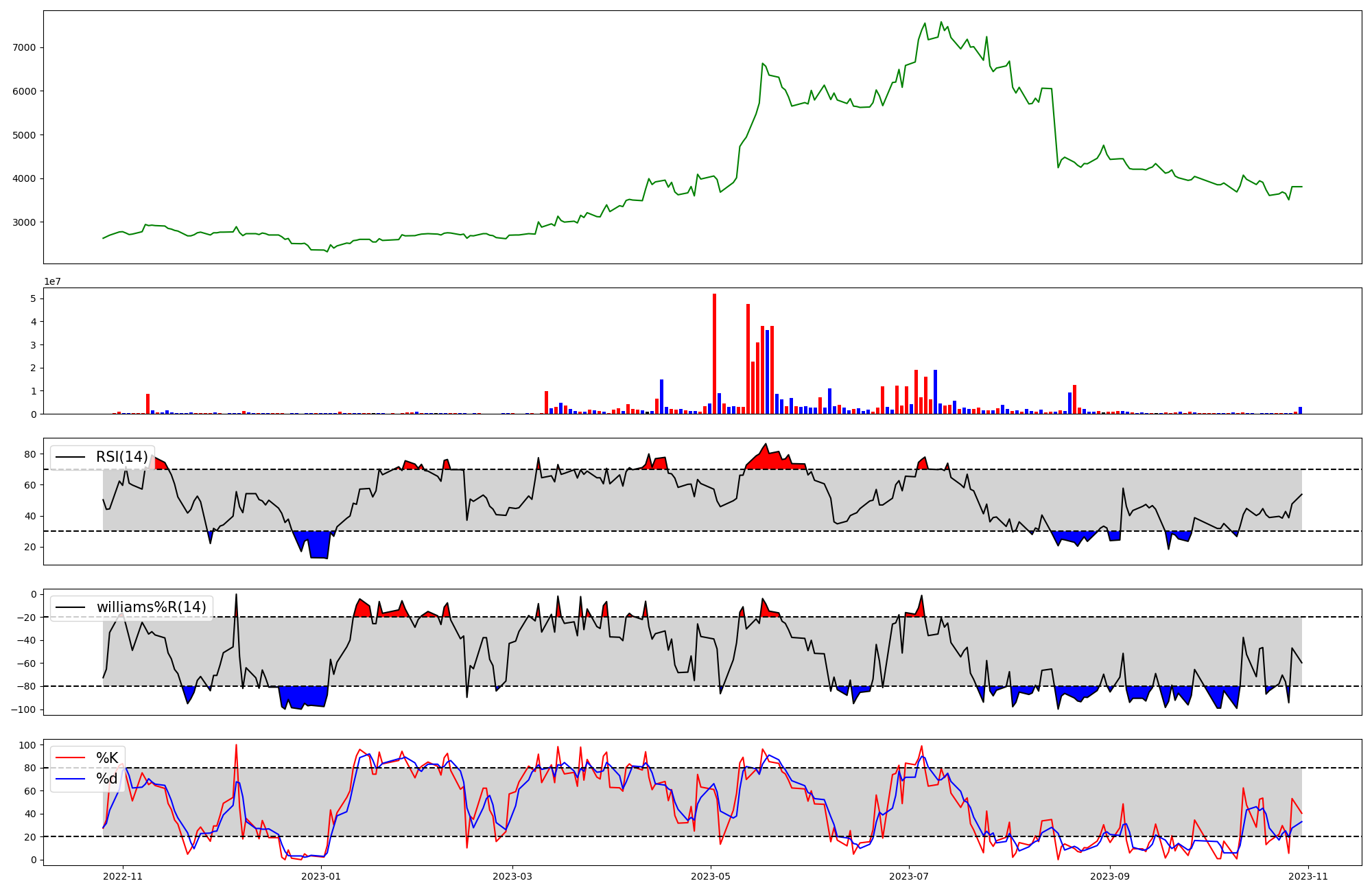Click the 2023-11 x-axis date label
This screenshot has height=892, width=1372.
[x=1308, y=876]
